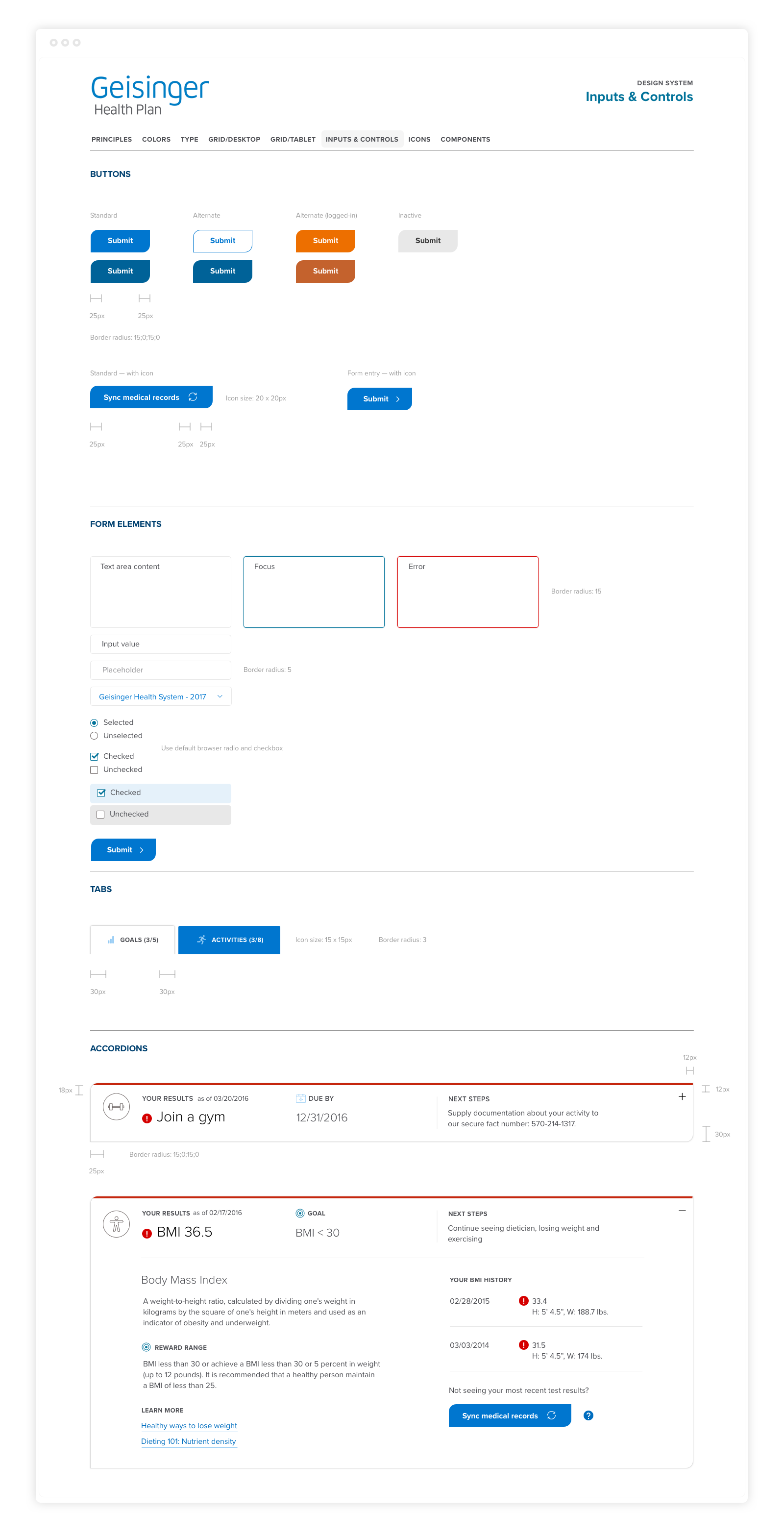Click the Placeholder text field
The height and width of the screenshot is (1538, 784).
(161, 670)
